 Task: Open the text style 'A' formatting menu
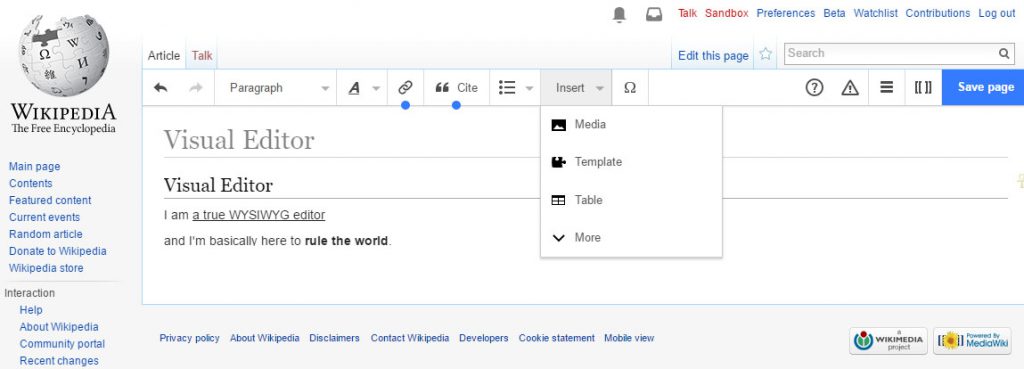[354, 88]
